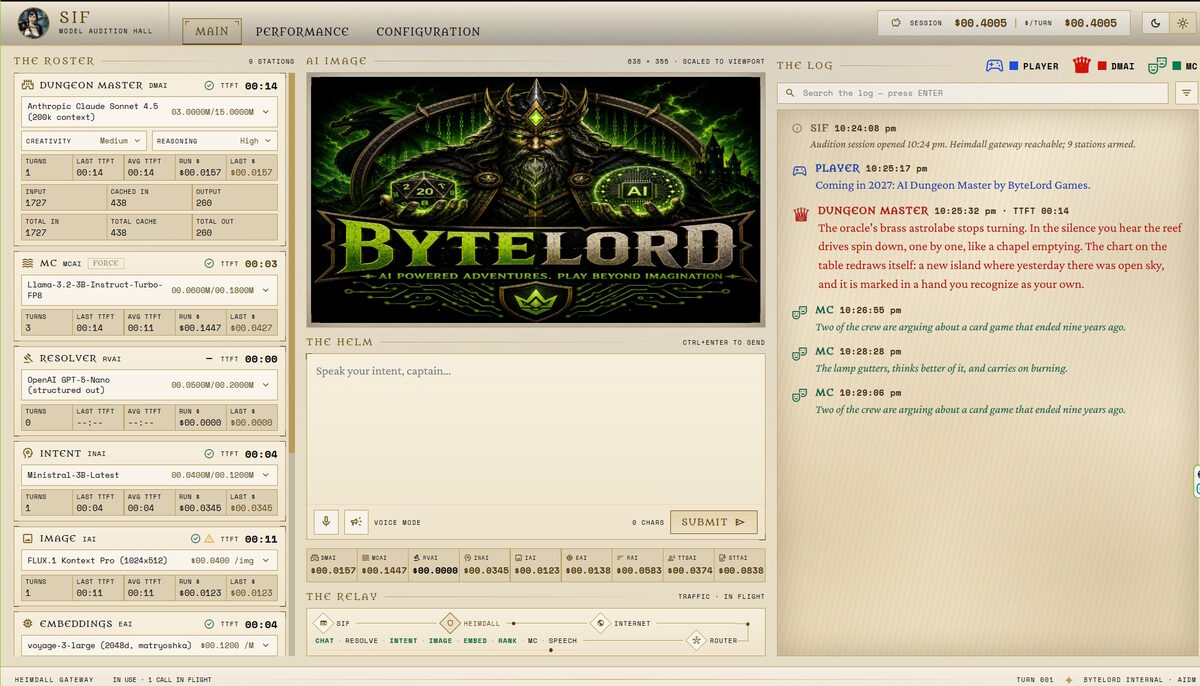Click the Intent station icon
Viewport: 1200px width, 686px height.
(x=29, y=453)
